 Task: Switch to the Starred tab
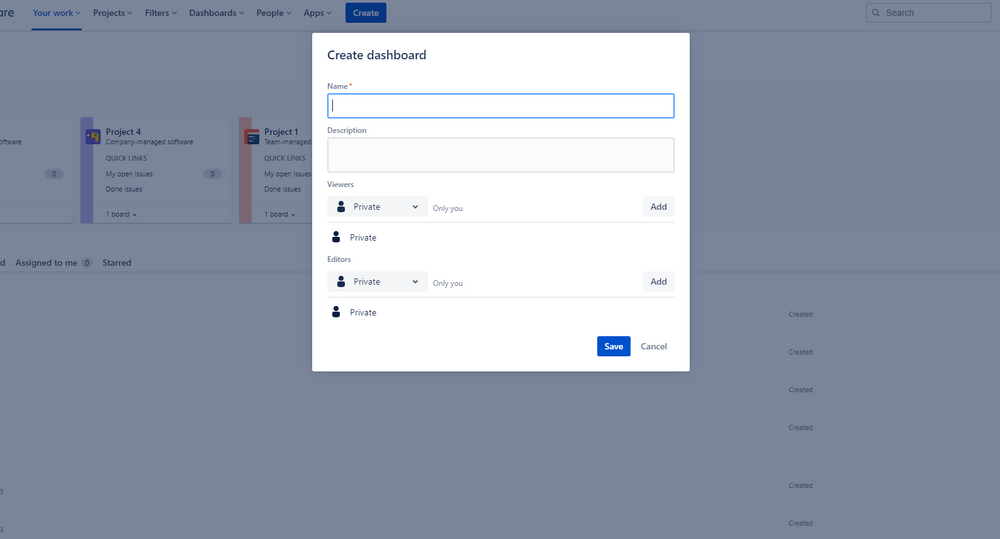(117, 263)
